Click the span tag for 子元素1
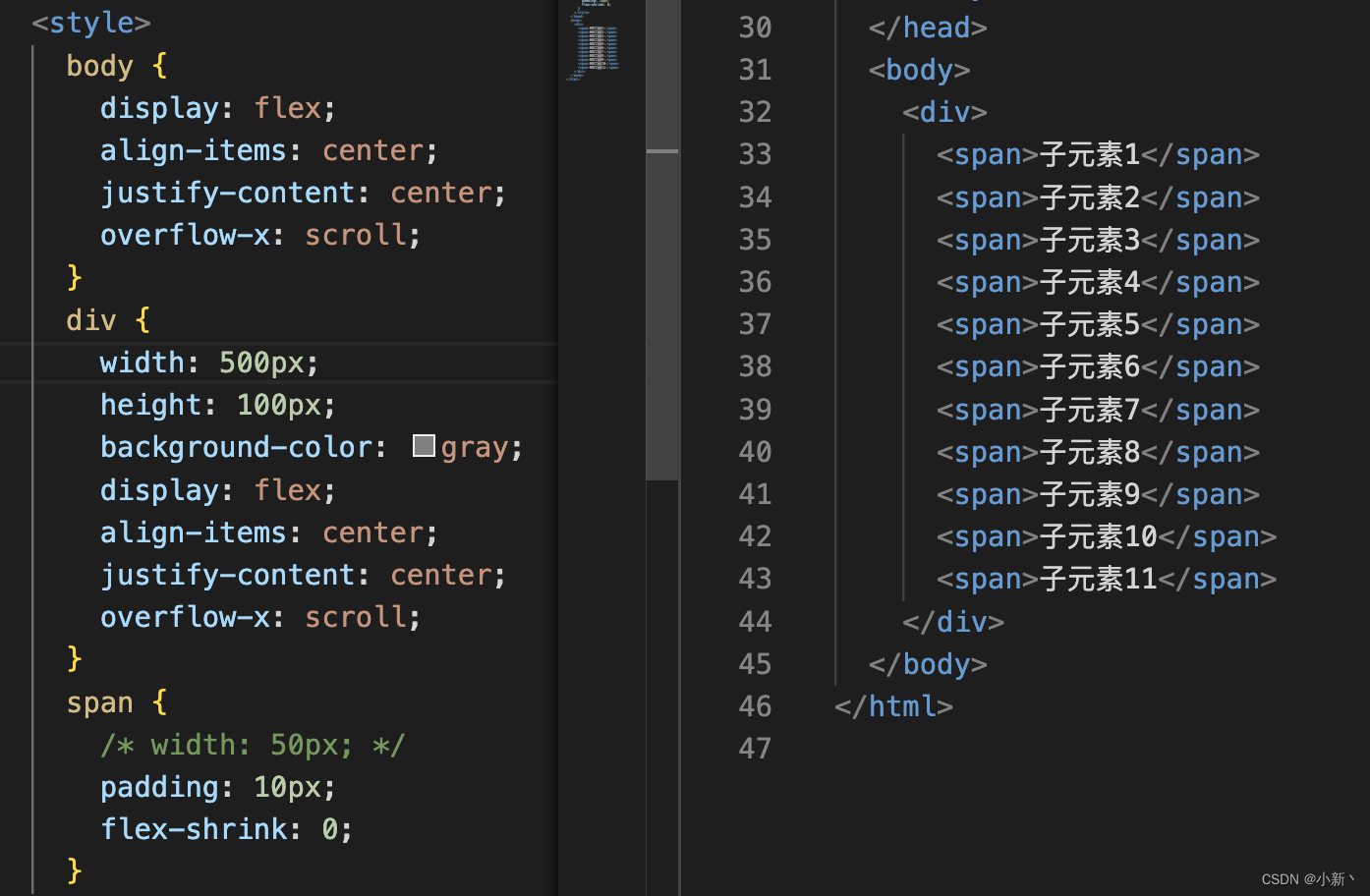The image size is (1370, 896). pyautogui.click(x=986, y=154)
